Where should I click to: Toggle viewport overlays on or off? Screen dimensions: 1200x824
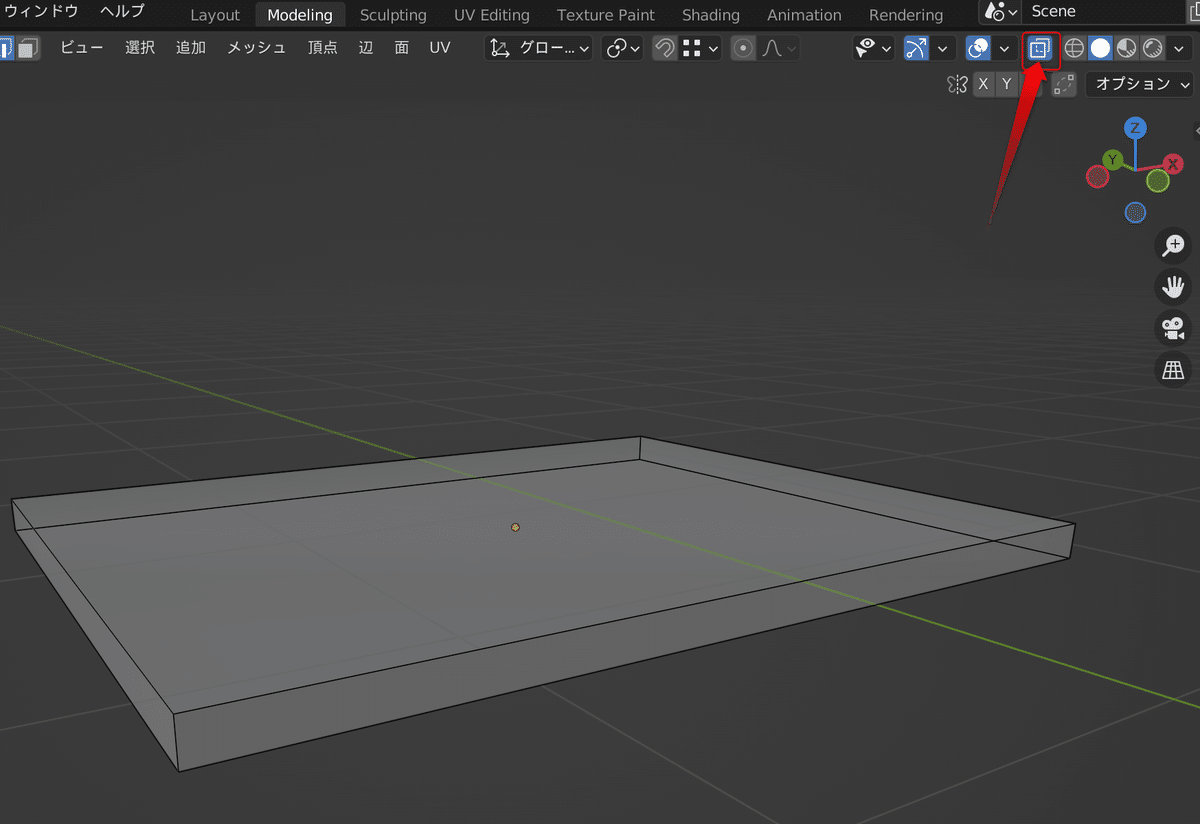[x=978, y=48]
